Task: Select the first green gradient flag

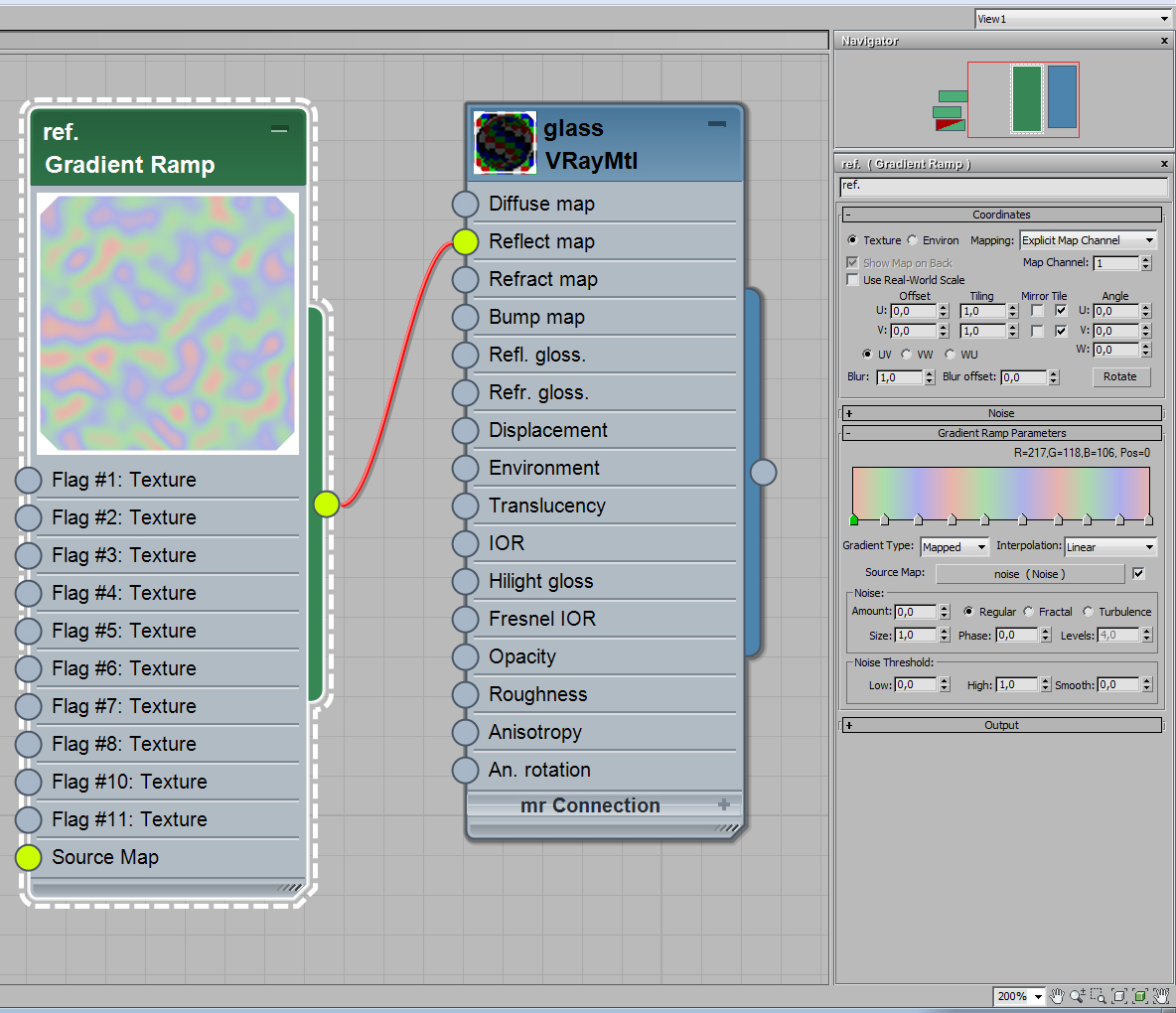Action: (854, 519)
